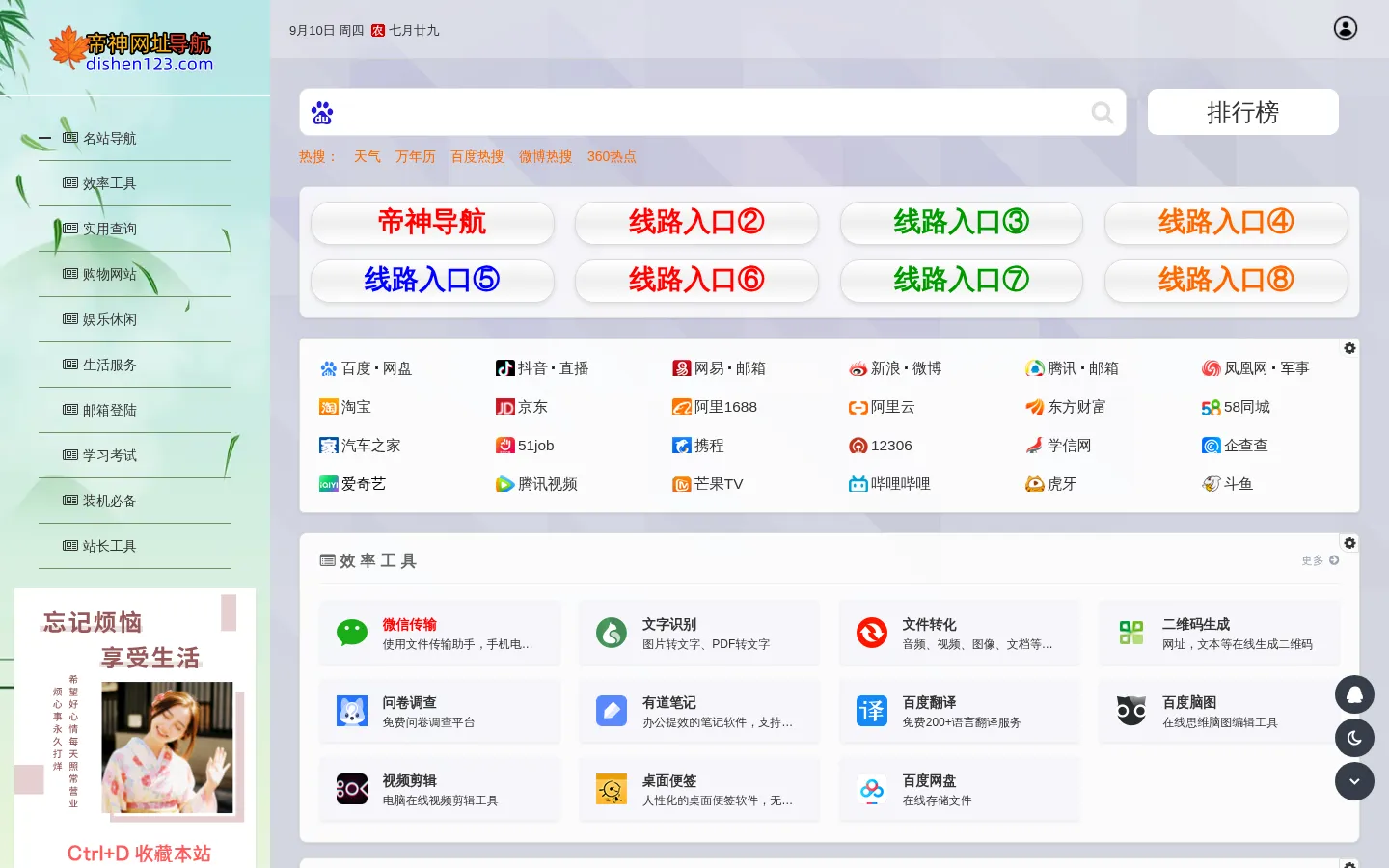Open the 哔哩哔哩 site link
The width and height of the screenshot is (1389, 868).
pyautogui.click(x=889, y=484)
